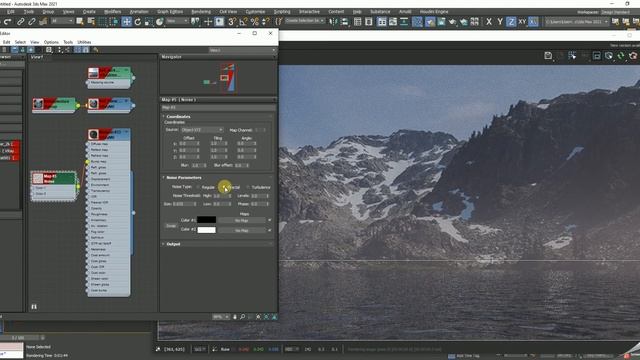The width and height of the screenshot is (640, 360).
Task: Activate Select and Scale tool
Action: 149,22
